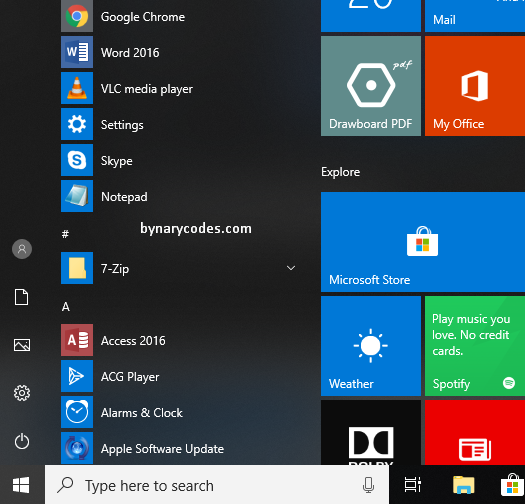The height and width of the screenshot is (504, 525).
Task: Open user account icon in sidebar
Action: click(22, 249)
